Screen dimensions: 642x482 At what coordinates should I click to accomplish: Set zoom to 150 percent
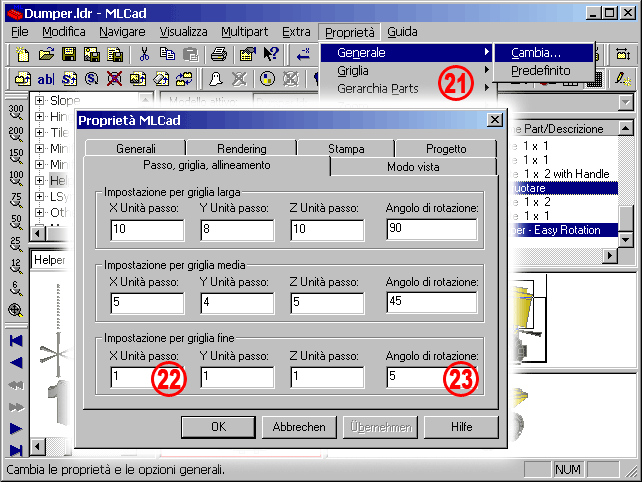[x=16, y=156]
